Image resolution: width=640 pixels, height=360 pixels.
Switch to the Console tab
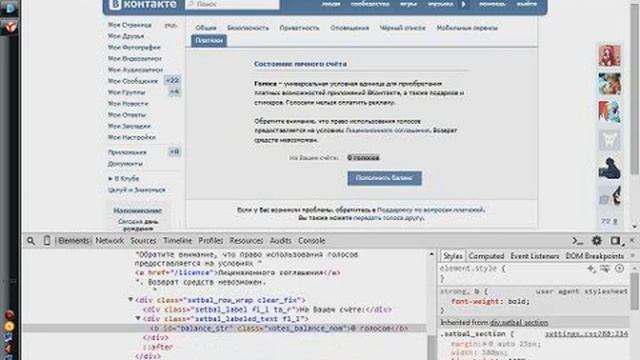pos(311,241)
